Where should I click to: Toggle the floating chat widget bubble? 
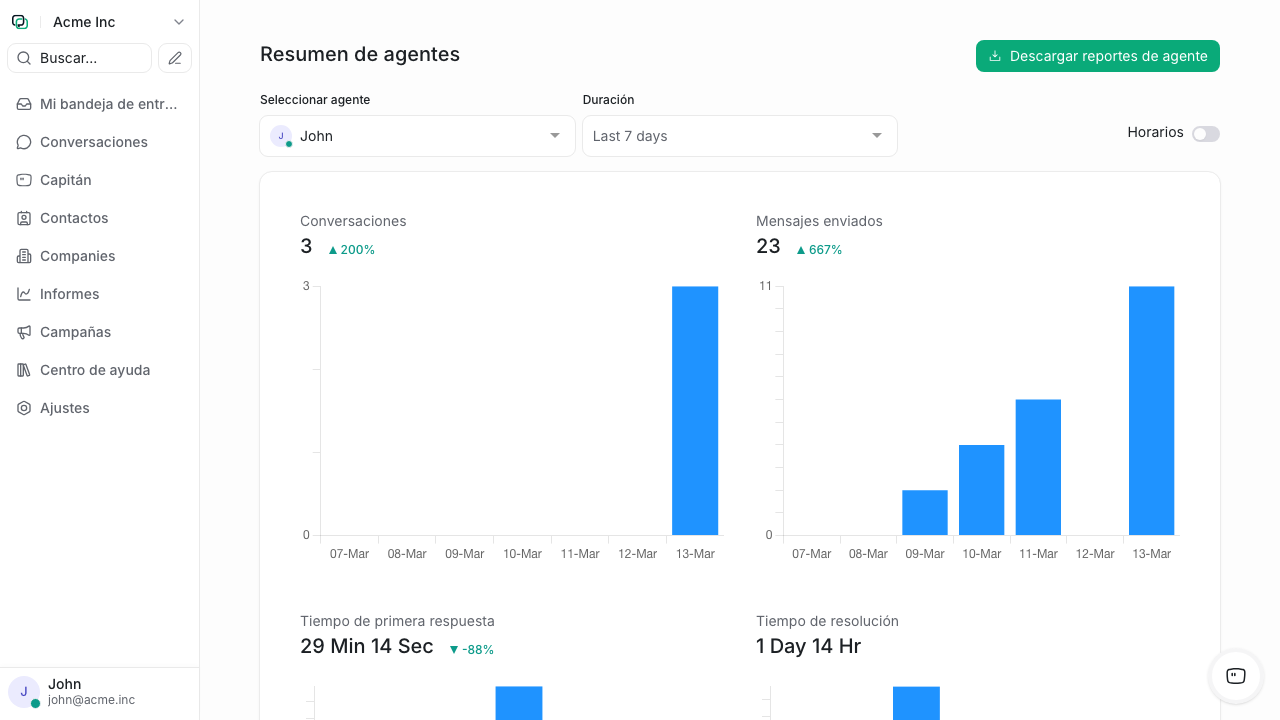(x=1235, y=677)
